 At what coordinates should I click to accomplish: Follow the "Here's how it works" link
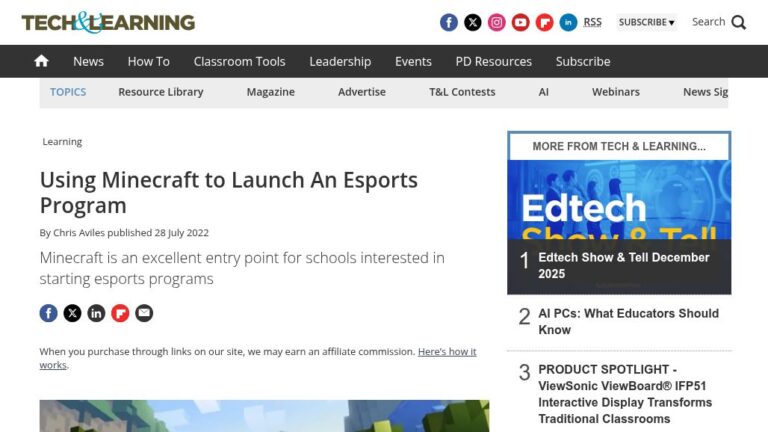447,352
